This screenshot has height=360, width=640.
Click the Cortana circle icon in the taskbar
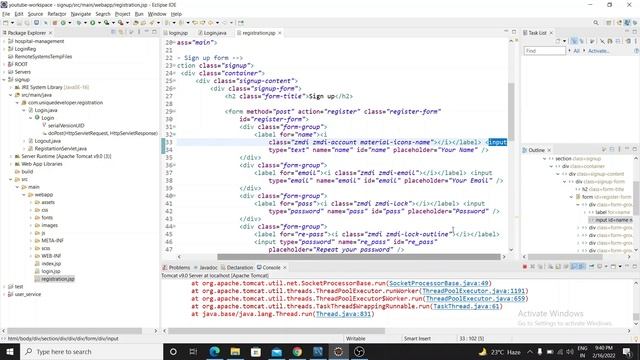click(173, 351)
